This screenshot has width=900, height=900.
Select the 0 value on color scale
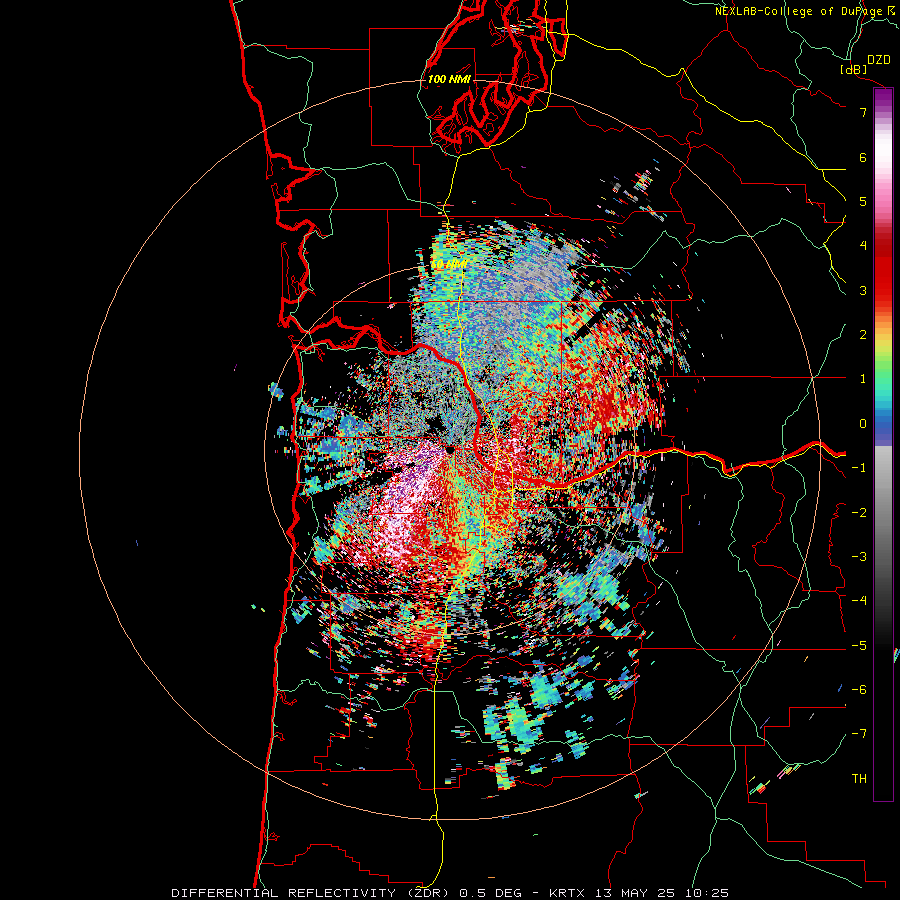coord(863,424)
